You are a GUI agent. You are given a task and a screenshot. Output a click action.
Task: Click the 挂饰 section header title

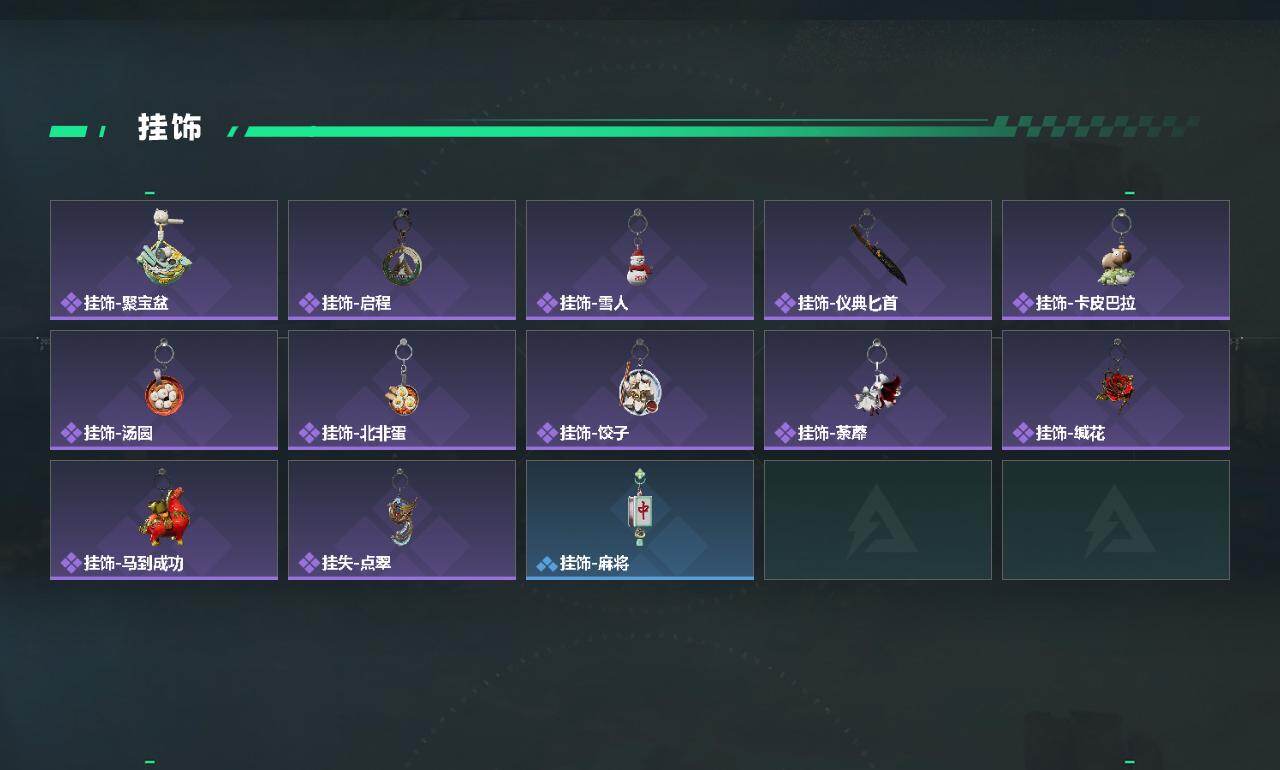170,128
